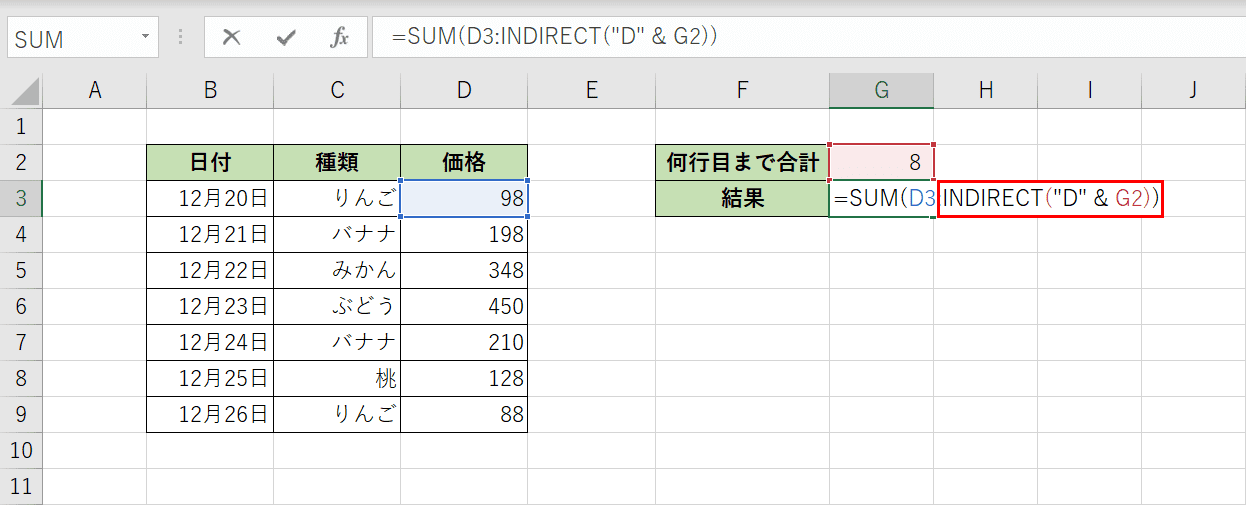Image resolution: width=1246 pixels, height=505 pixels.
Task: Click the 価格 header cell
Action: (x=464, y=162)
